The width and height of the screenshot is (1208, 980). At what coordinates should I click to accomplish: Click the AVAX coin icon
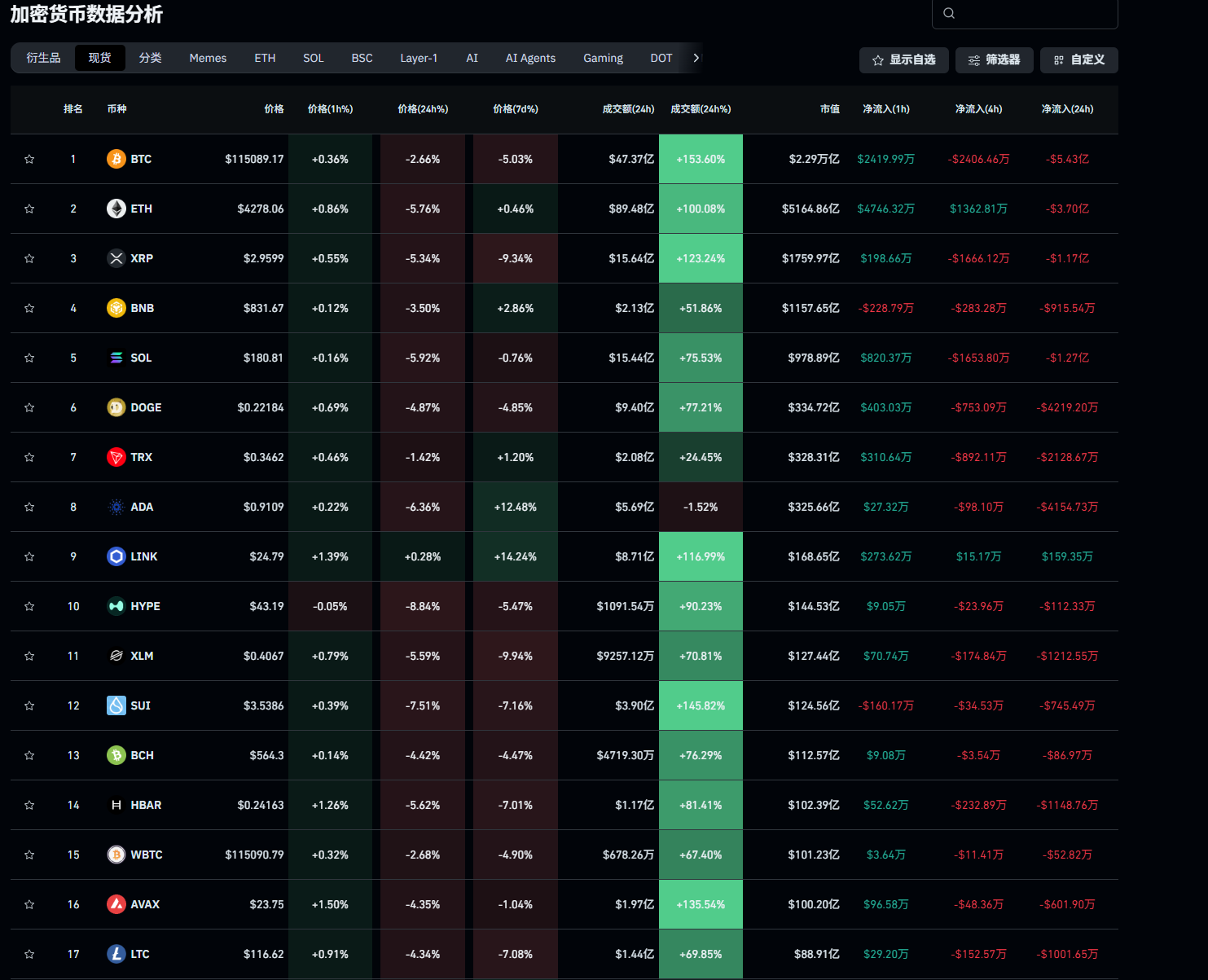pyautogui.click(x=116, y=904)
